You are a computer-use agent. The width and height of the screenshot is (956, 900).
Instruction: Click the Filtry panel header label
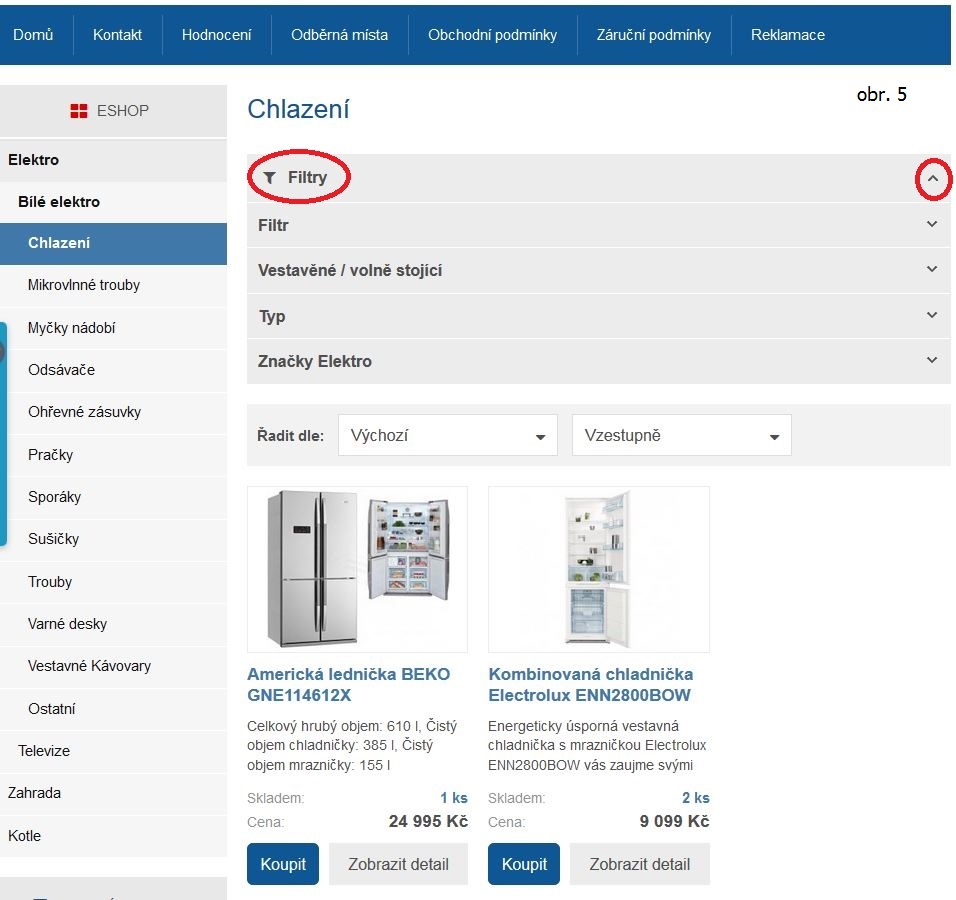point(307,177)
